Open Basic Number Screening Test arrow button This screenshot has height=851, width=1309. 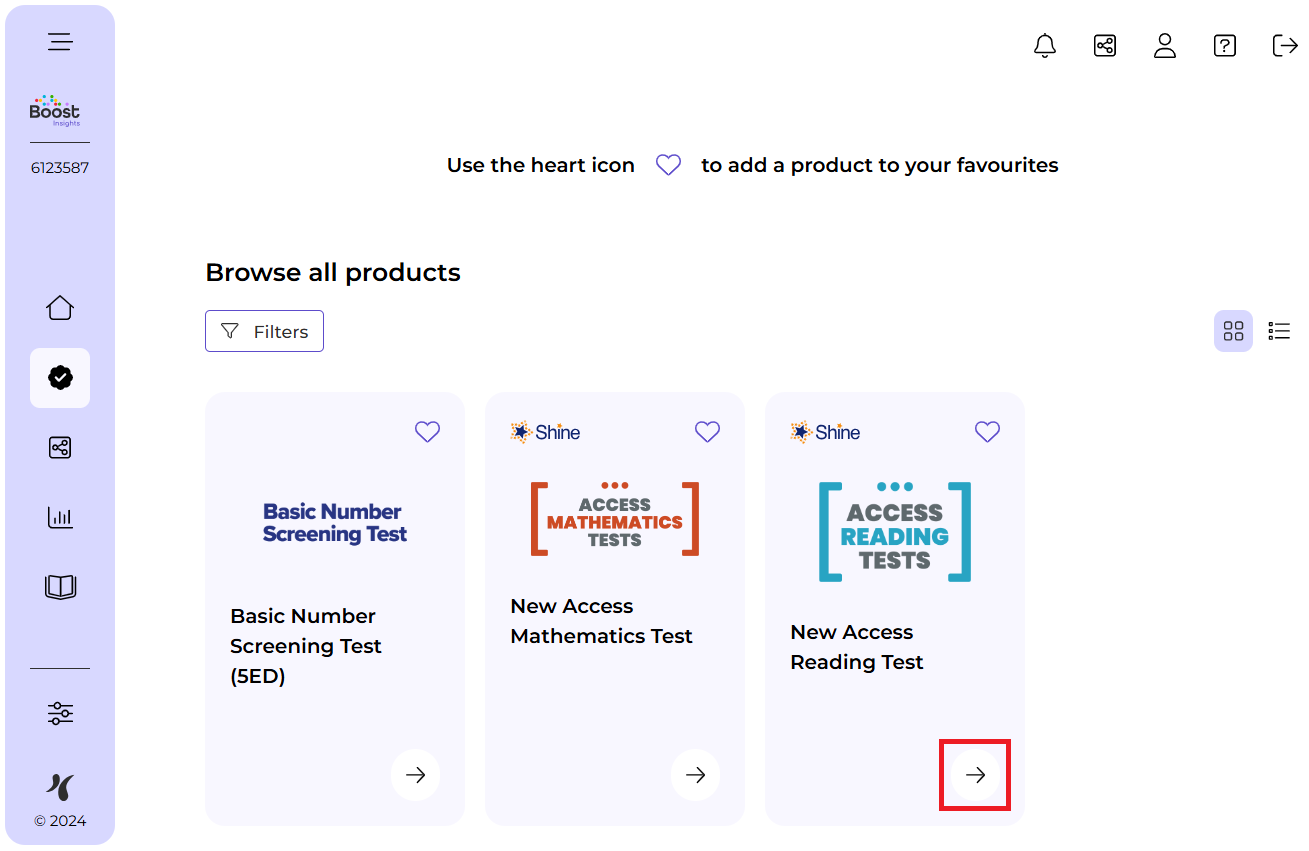pos(415,775)
